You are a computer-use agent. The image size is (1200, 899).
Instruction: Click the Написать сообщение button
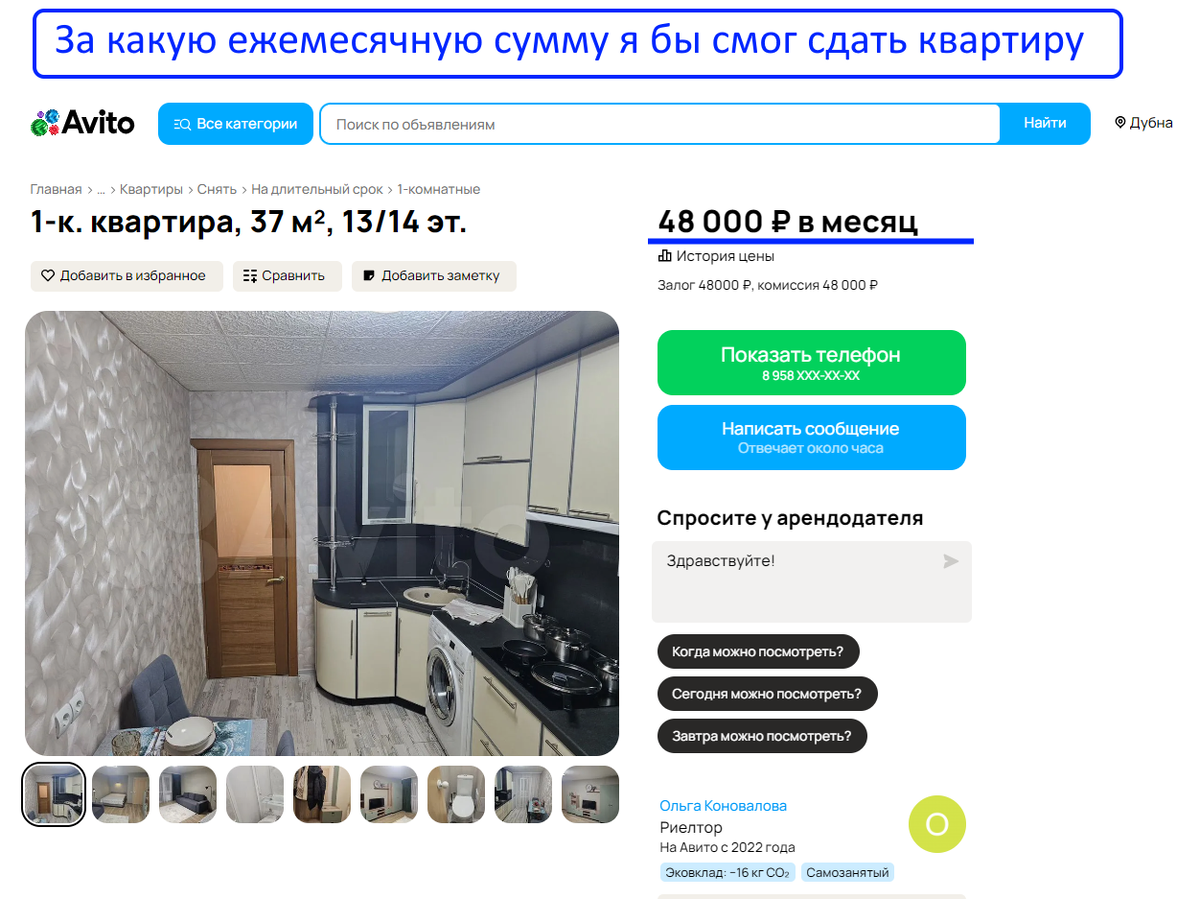coord(811,437)
